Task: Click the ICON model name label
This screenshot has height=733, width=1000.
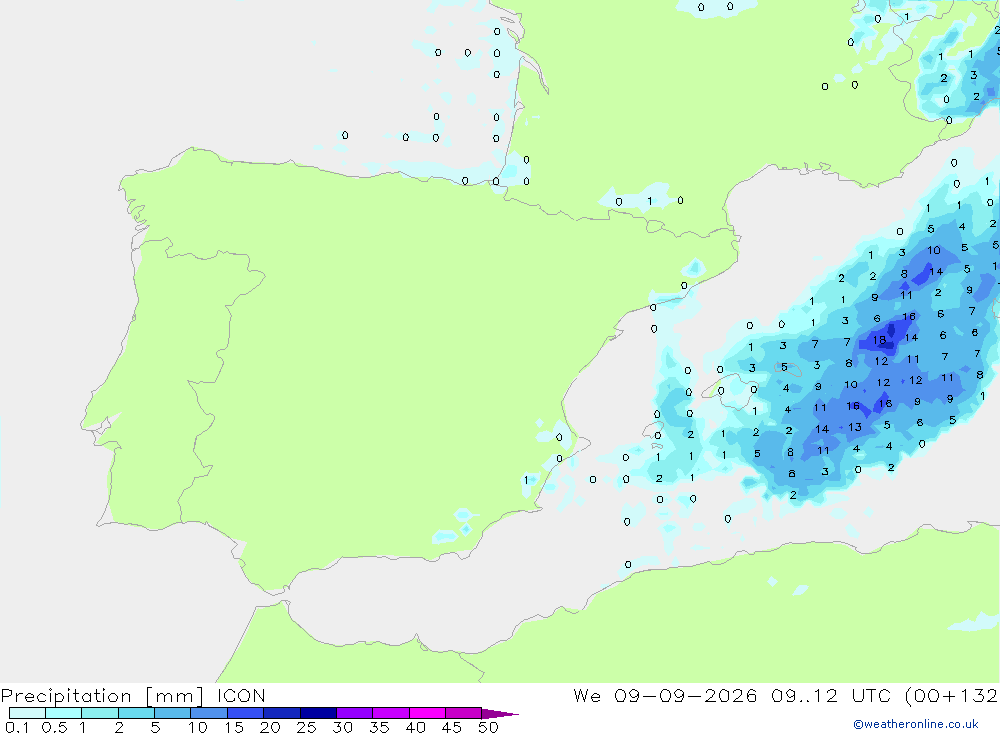Action: tap(241, 696)
